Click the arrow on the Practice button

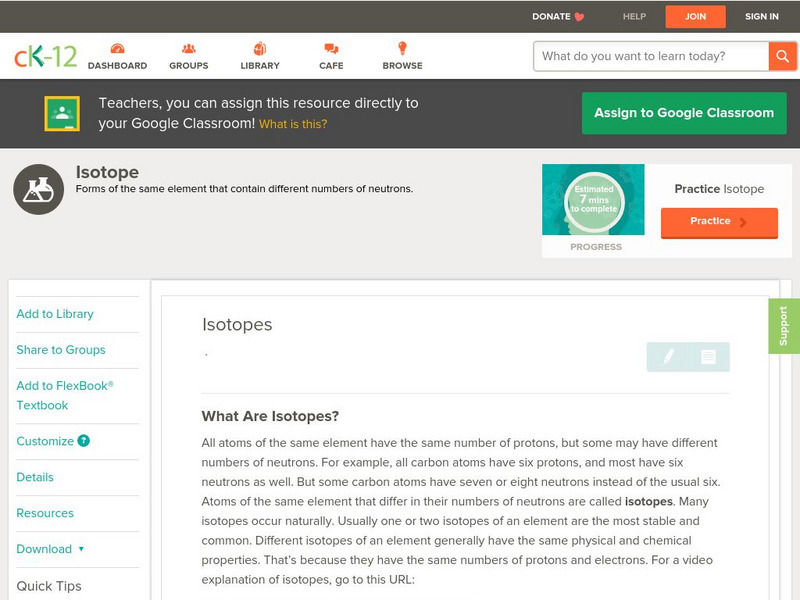coord(743,222)
